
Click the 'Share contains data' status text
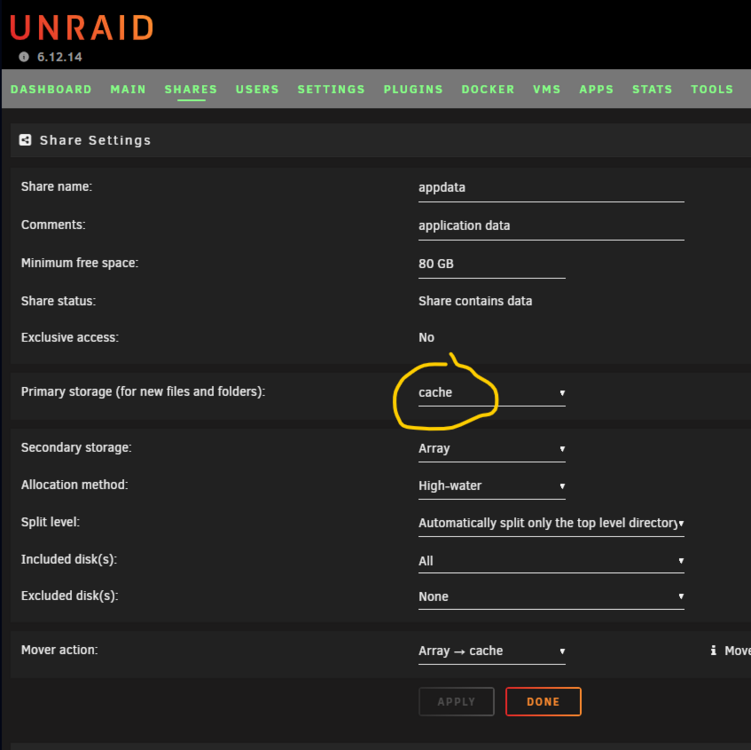[x=475, y=301]
